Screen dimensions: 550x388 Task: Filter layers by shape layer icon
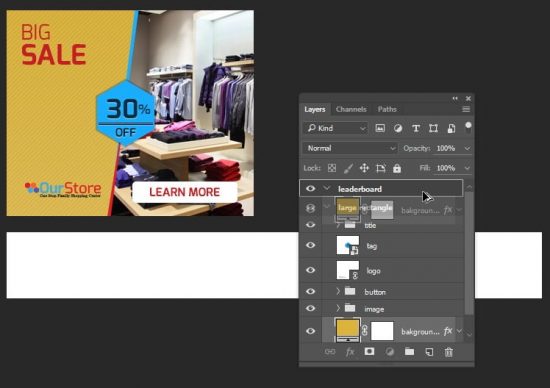click(x=433, y=128)
